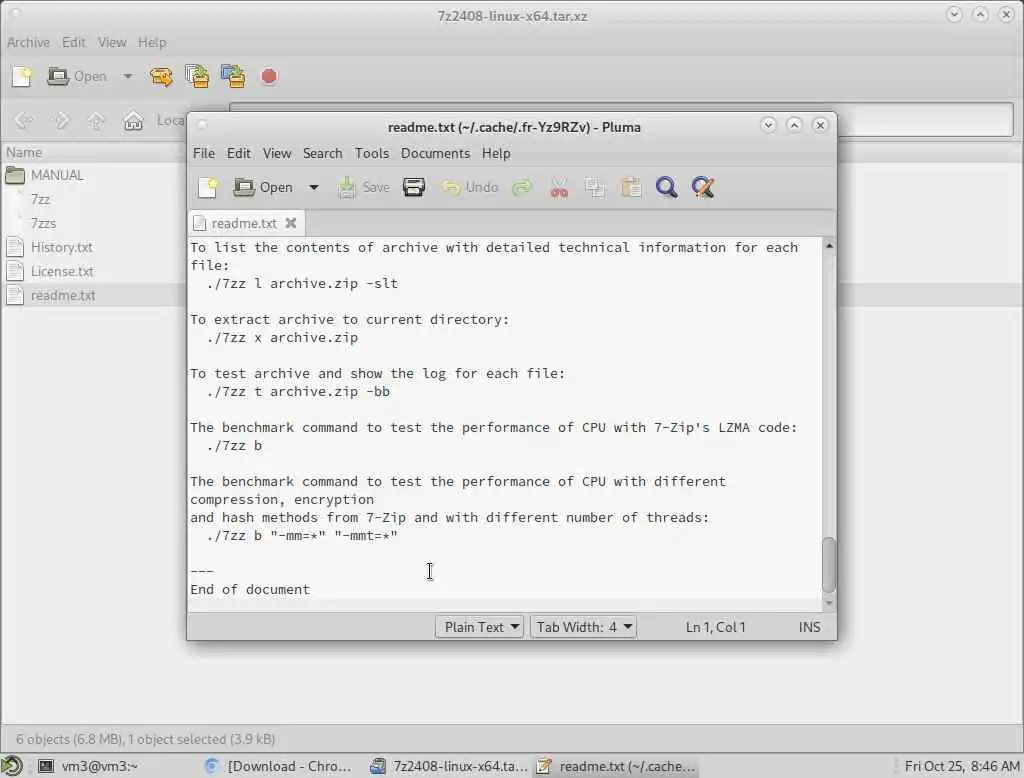Switch to 7z2408 archive taskbar entry

(449, 766)
